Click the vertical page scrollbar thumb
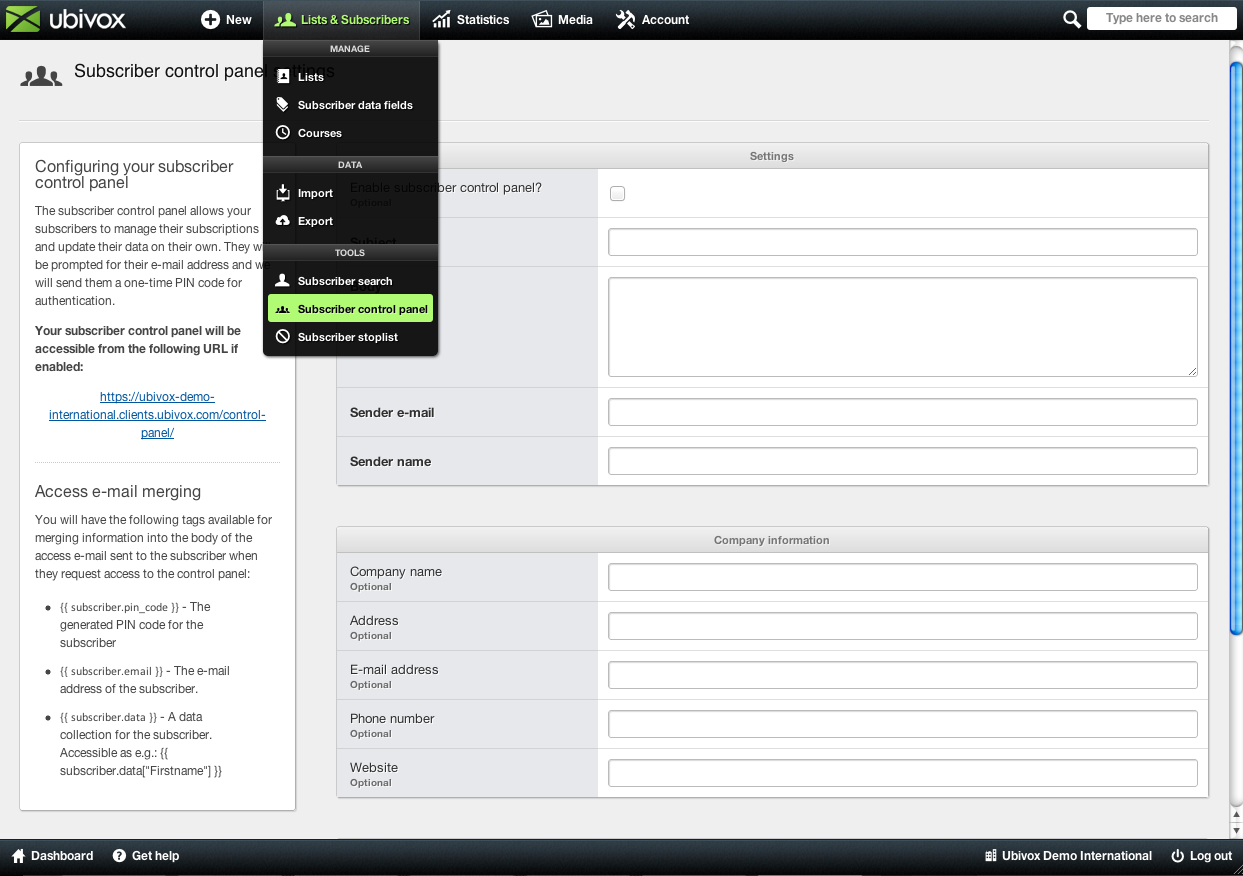The width and height of the screenshot is (1243, 876). click(x=1236, y=348)
